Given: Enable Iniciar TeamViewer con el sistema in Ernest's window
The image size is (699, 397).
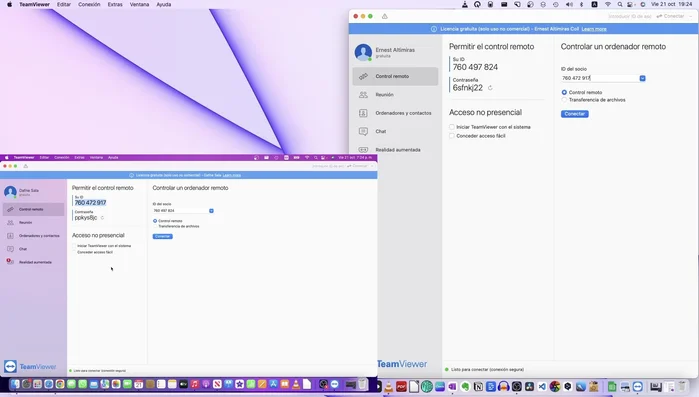Looking at the screenshot, I should pos(452,127).
